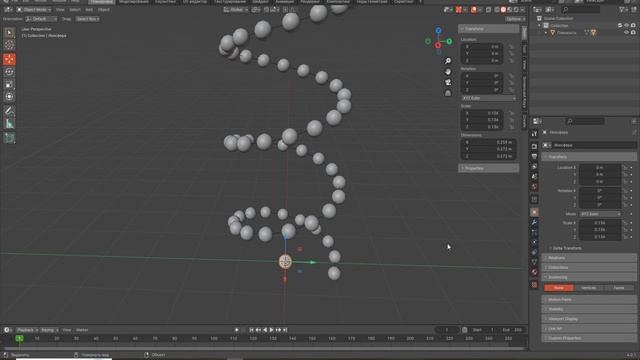Screen dimensions: 640x360
Task: Activate the Rotate tool
Action: (9, 72)
